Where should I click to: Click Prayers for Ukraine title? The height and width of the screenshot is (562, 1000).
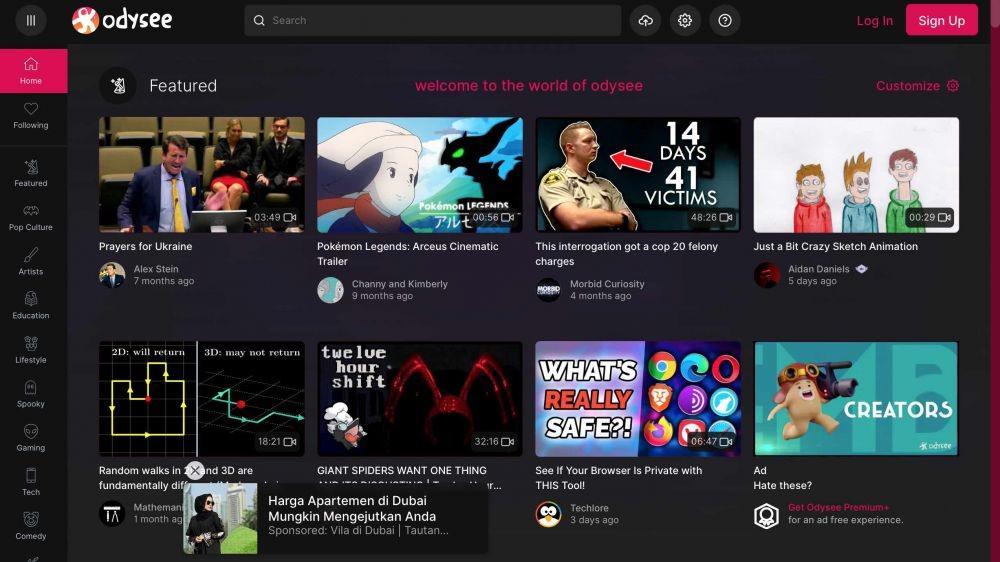[x=145, y=246]
